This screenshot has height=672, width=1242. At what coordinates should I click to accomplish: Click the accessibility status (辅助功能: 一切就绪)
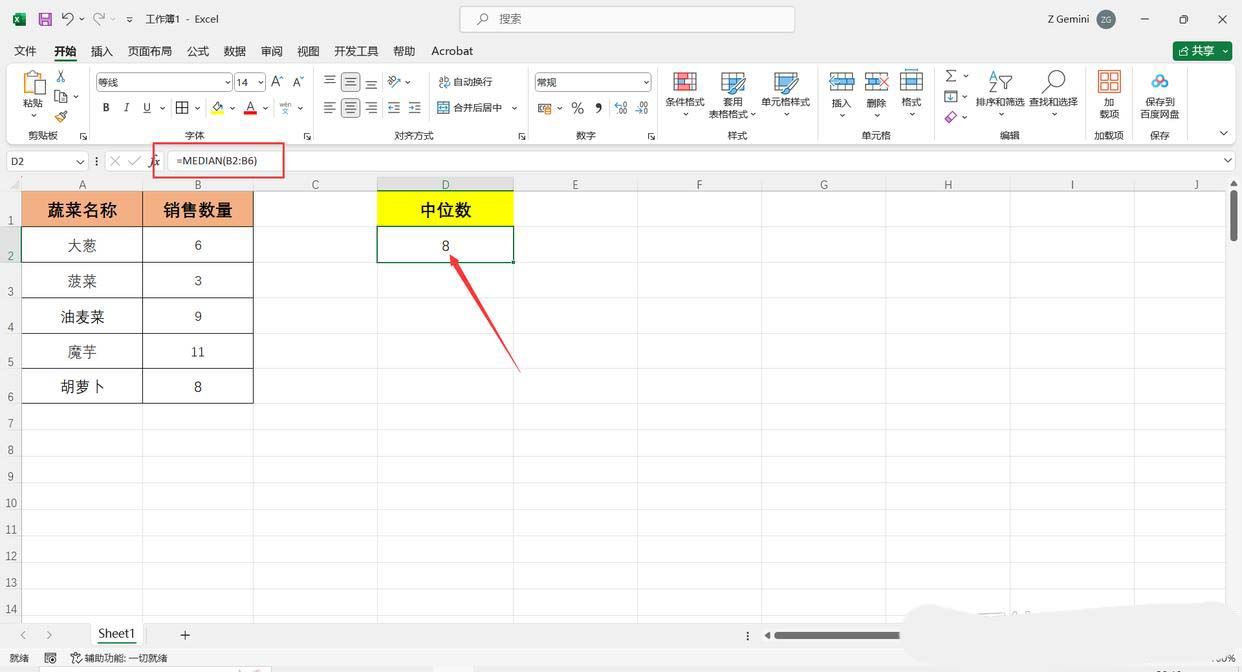tap(119, 658)
